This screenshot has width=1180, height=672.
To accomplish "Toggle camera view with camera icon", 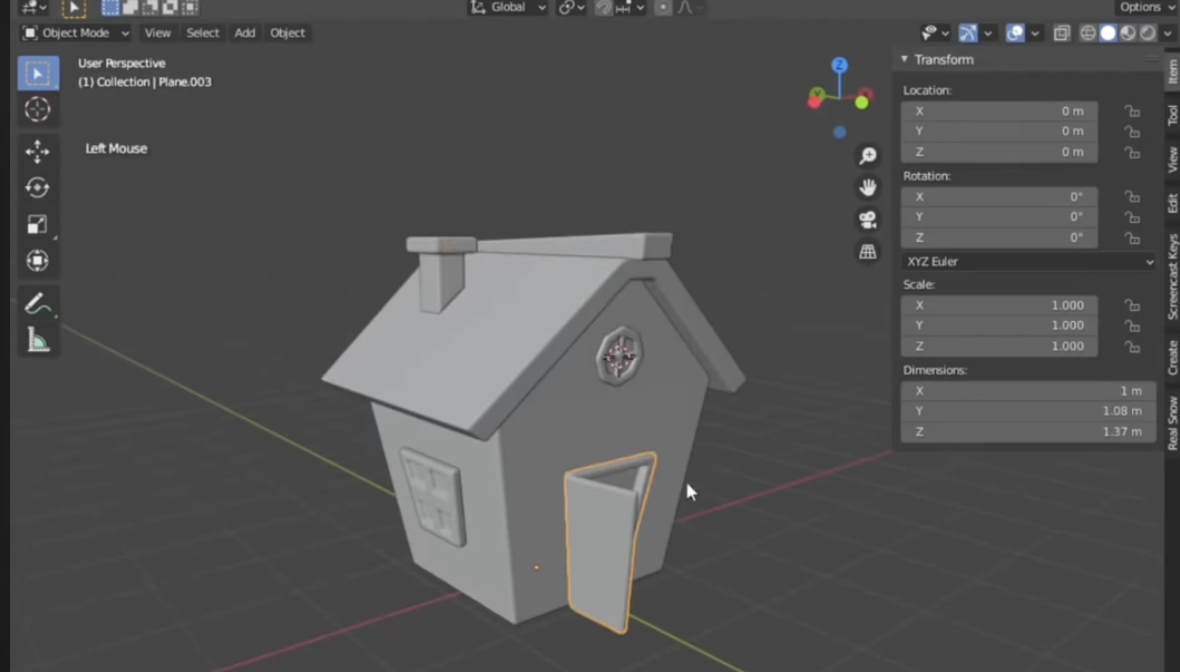I will (868, 219).
